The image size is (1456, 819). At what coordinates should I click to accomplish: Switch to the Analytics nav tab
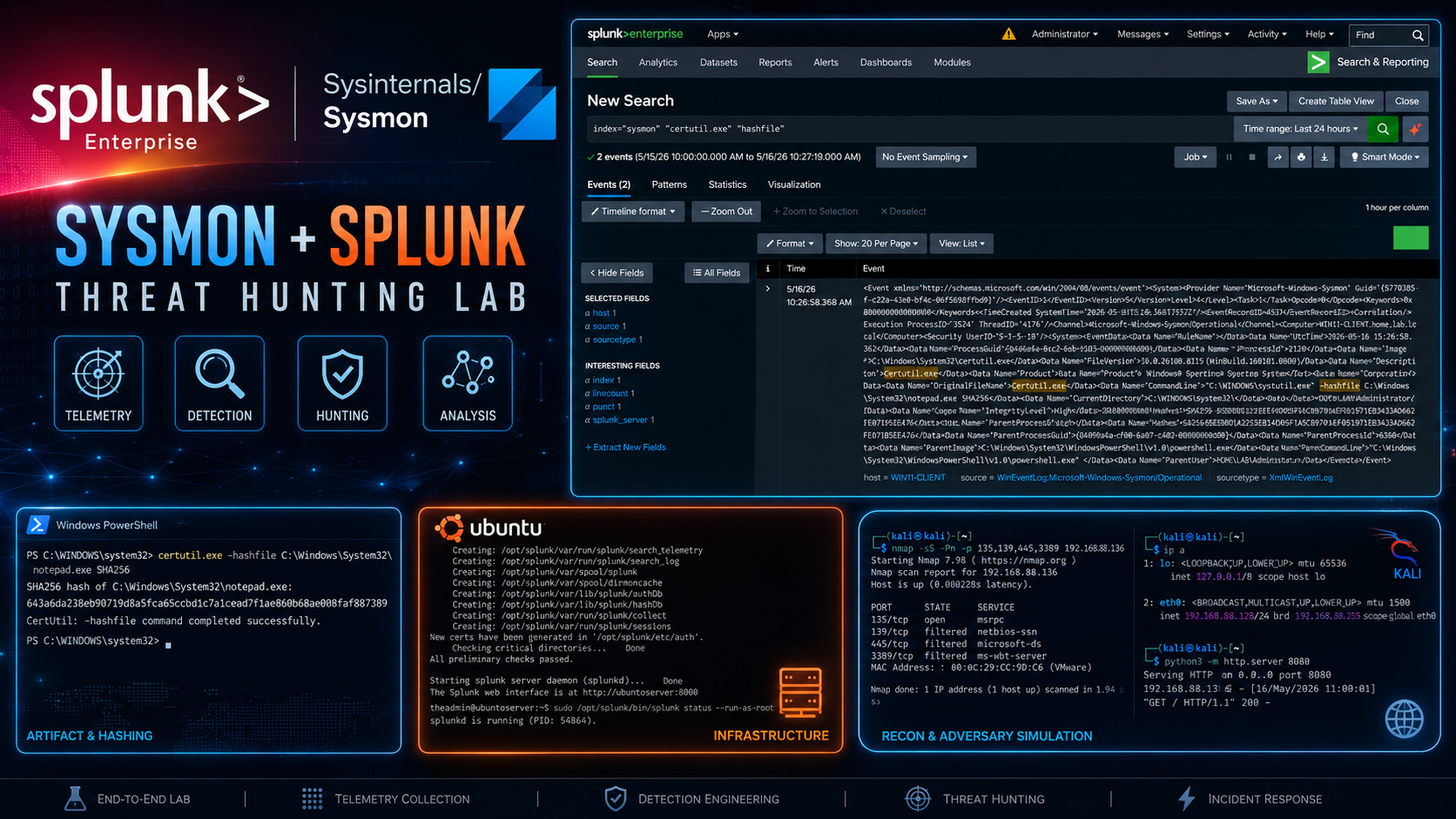pos(657,63)
